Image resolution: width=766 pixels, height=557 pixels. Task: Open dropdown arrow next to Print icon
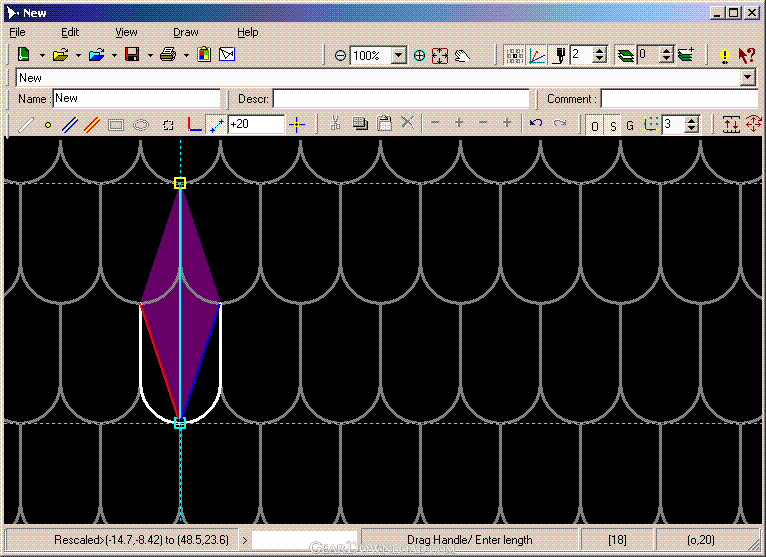coord(186,56)
